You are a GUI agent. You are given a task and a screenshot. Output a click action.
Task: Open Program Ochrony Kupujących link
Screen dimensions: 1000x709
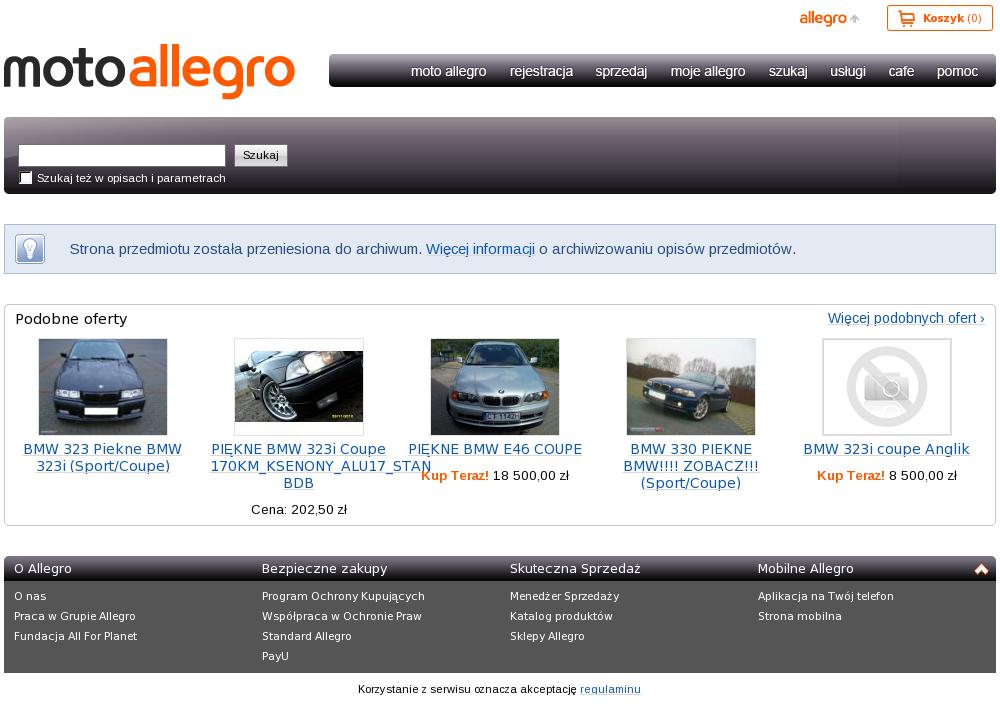343,596
